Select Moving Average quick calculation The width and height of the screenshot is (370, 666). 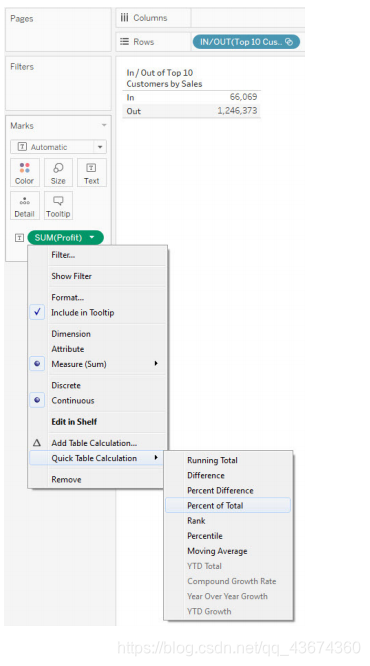coord(228,551)
